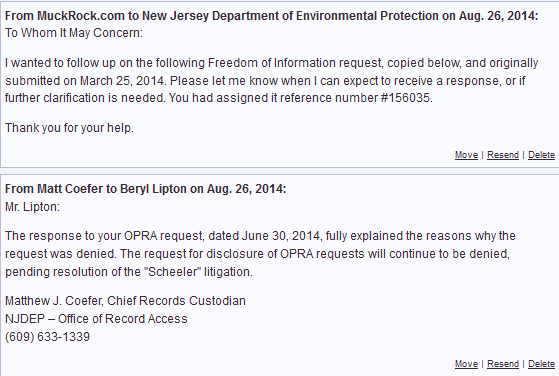Click the 'NJDEP – Office of Record Access' line

point(96,319)
